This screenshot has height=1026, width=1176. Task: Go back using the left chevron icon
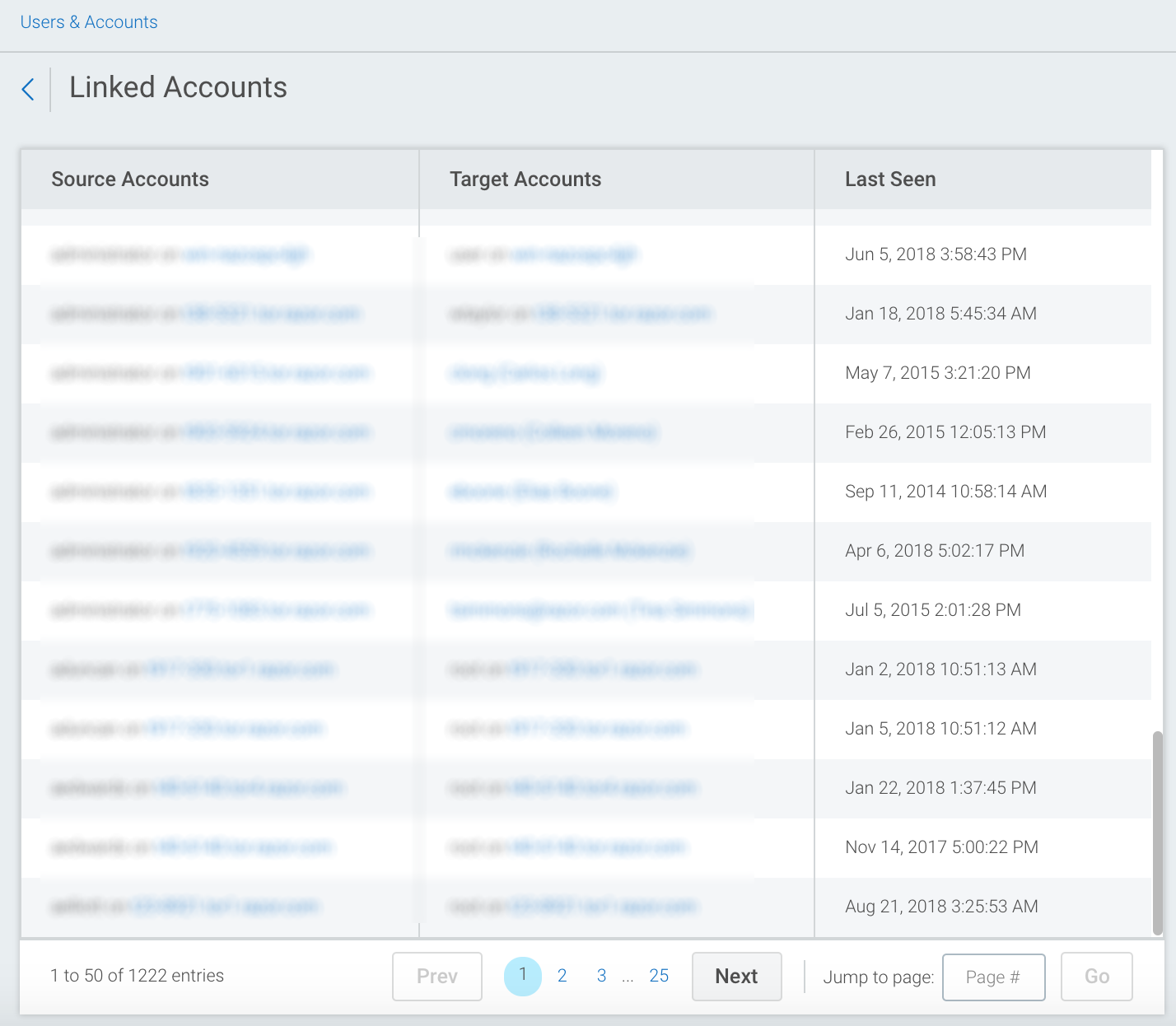coord(28,89)
